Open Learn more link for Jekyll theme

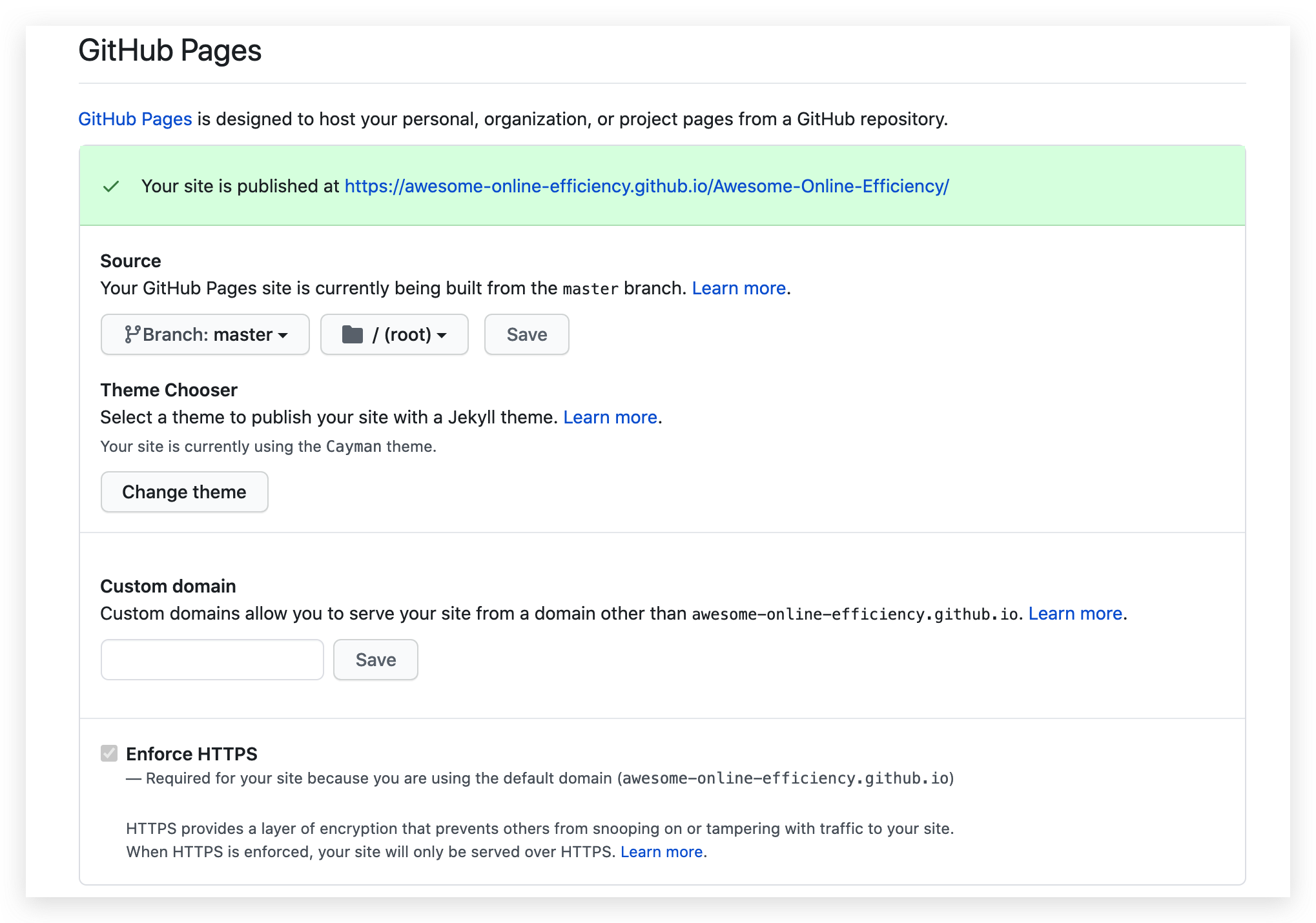click(x=610, y=418)
